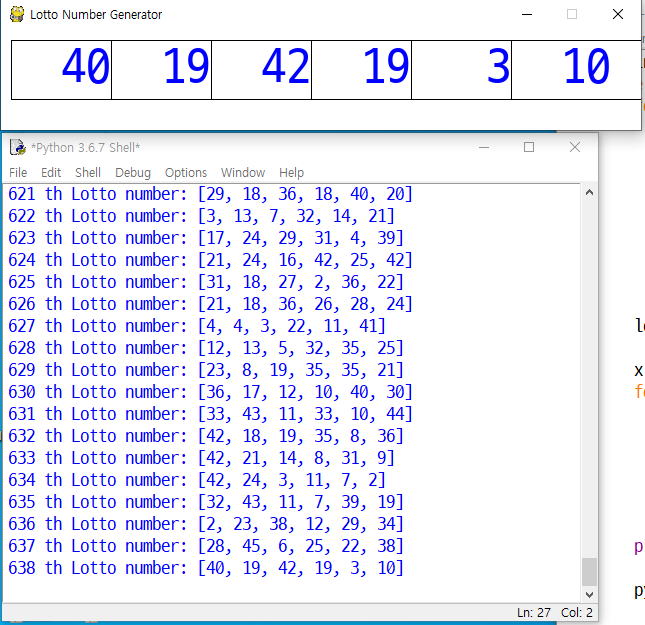Open the Debug menu
Image resolution: width=645 pixels, height=625 pixels.
click(x=133, y=172)
